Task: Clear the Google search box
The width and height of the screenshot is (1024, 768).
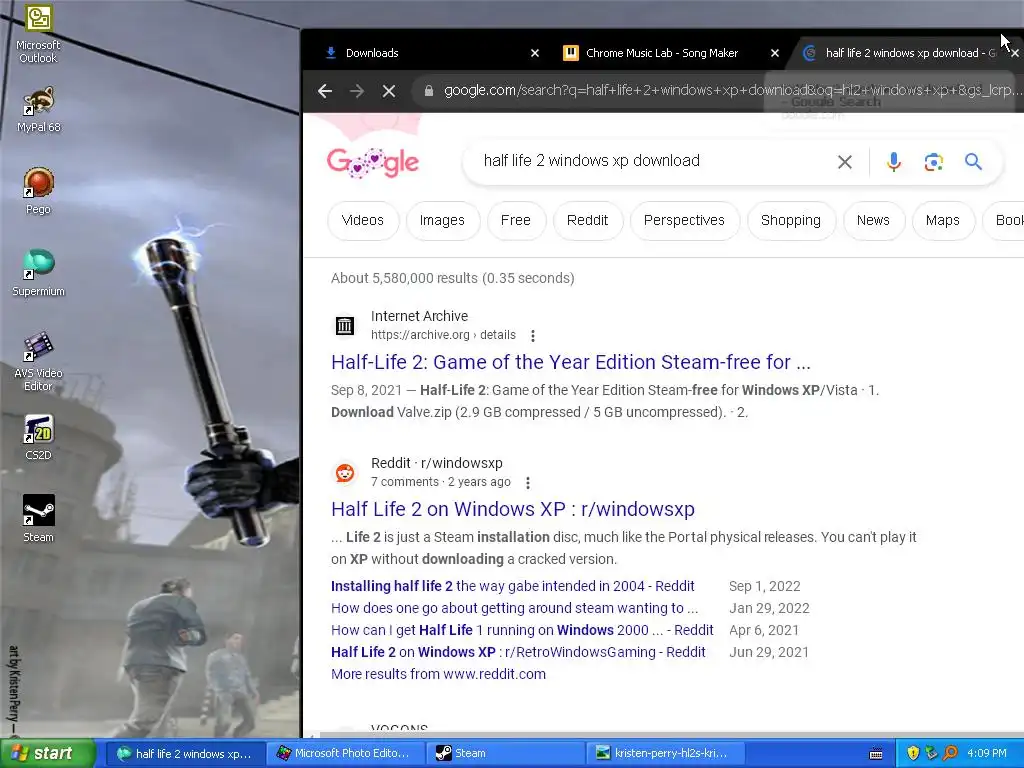Action: 844,161
